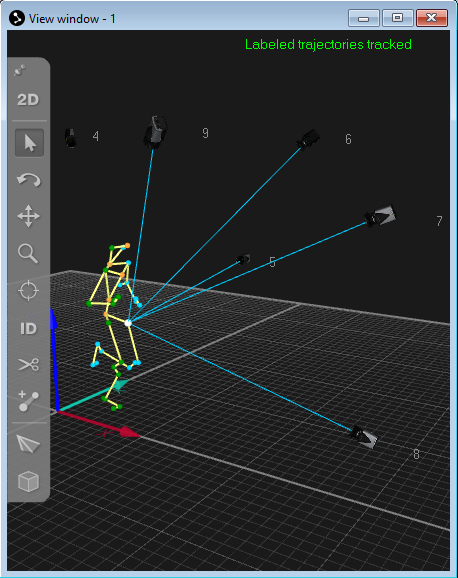Select camera 9 in the 3D view
Viewport: 458px width, 578px height.
(155, 132)
